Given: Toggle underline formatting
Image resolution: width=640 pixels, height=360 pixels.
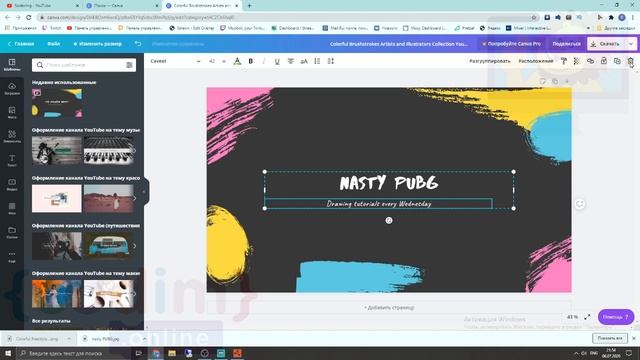Looking at the screenshot, I should [x=277, y=61].
